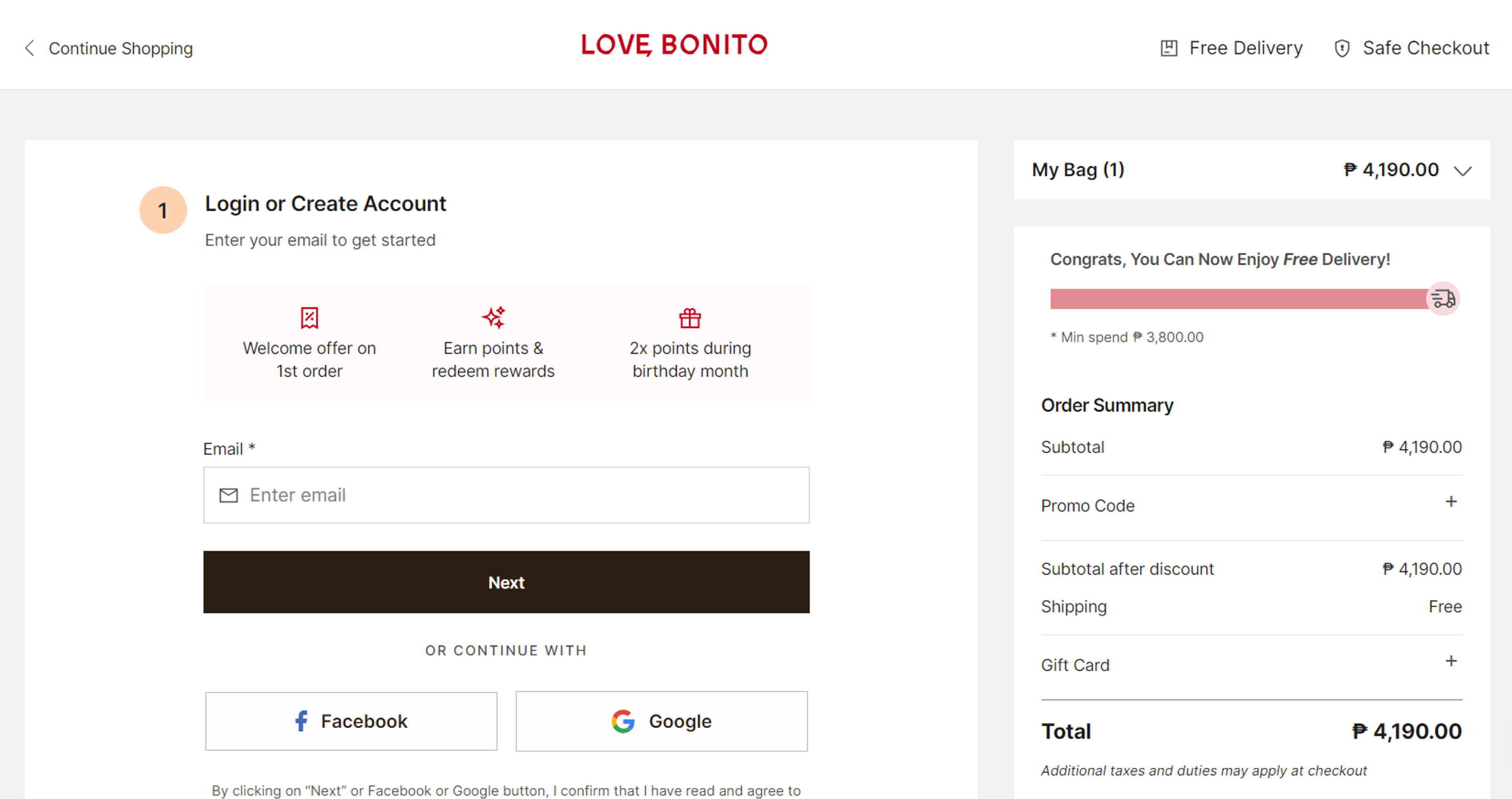Click the Additional taxes and duties note
1512x799 pixels.
click(1204, 770)
